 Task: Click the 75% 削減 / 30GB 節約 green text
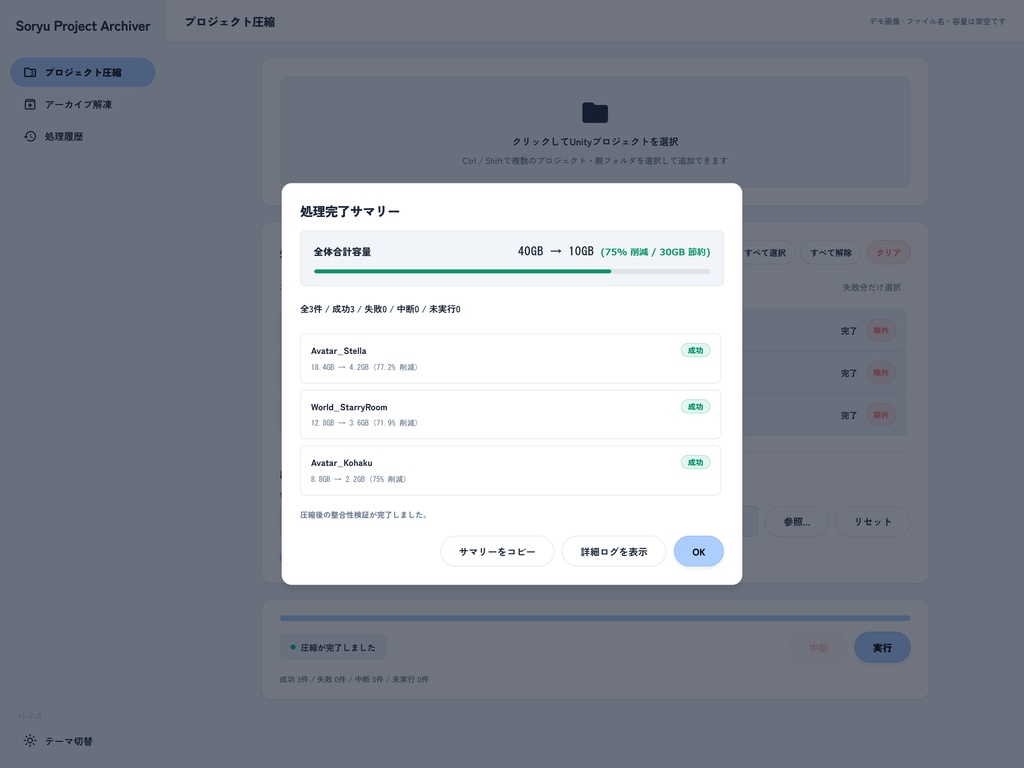[x=655, y=252]
